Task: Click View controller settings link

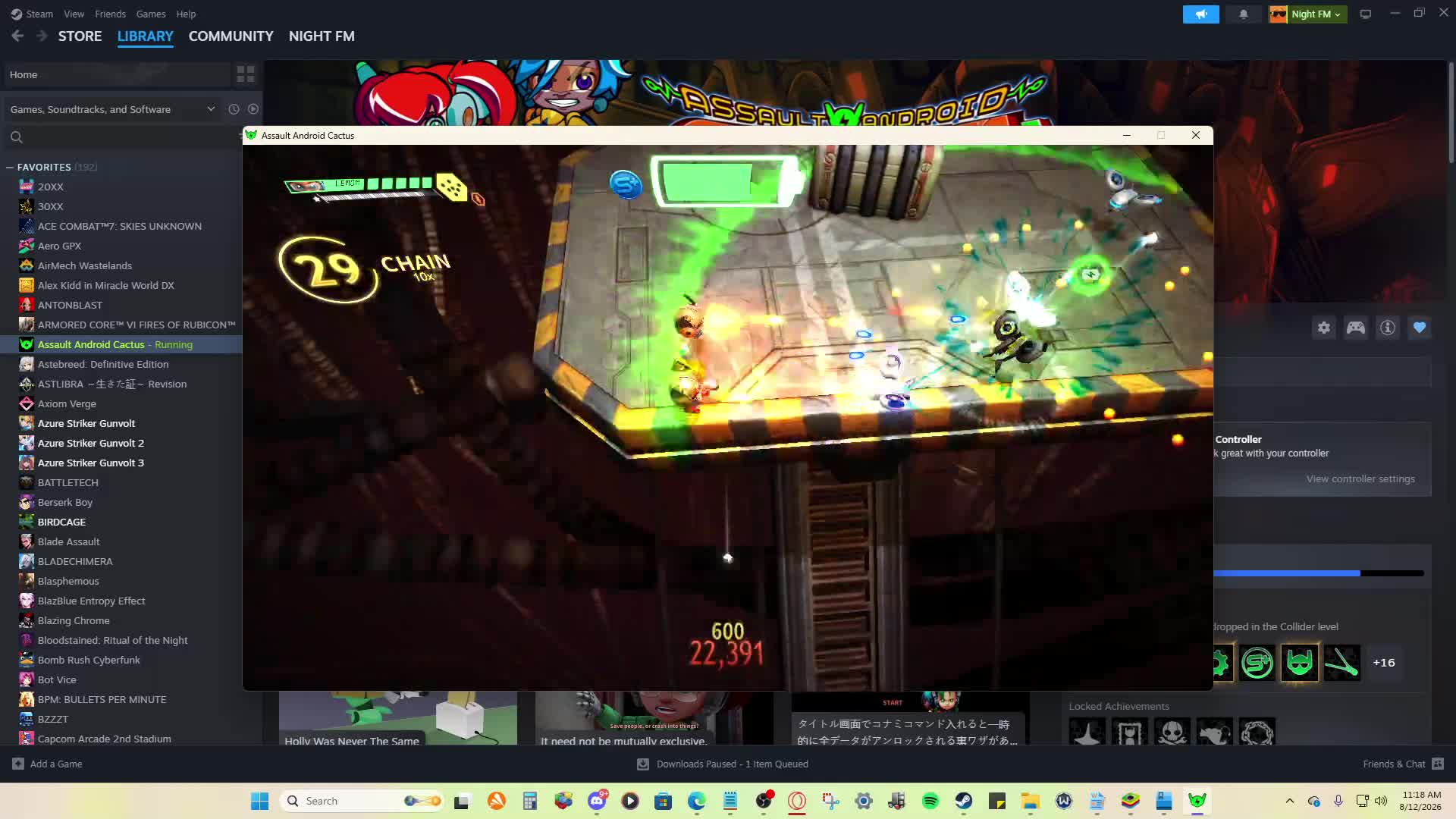Action: 1360,479
